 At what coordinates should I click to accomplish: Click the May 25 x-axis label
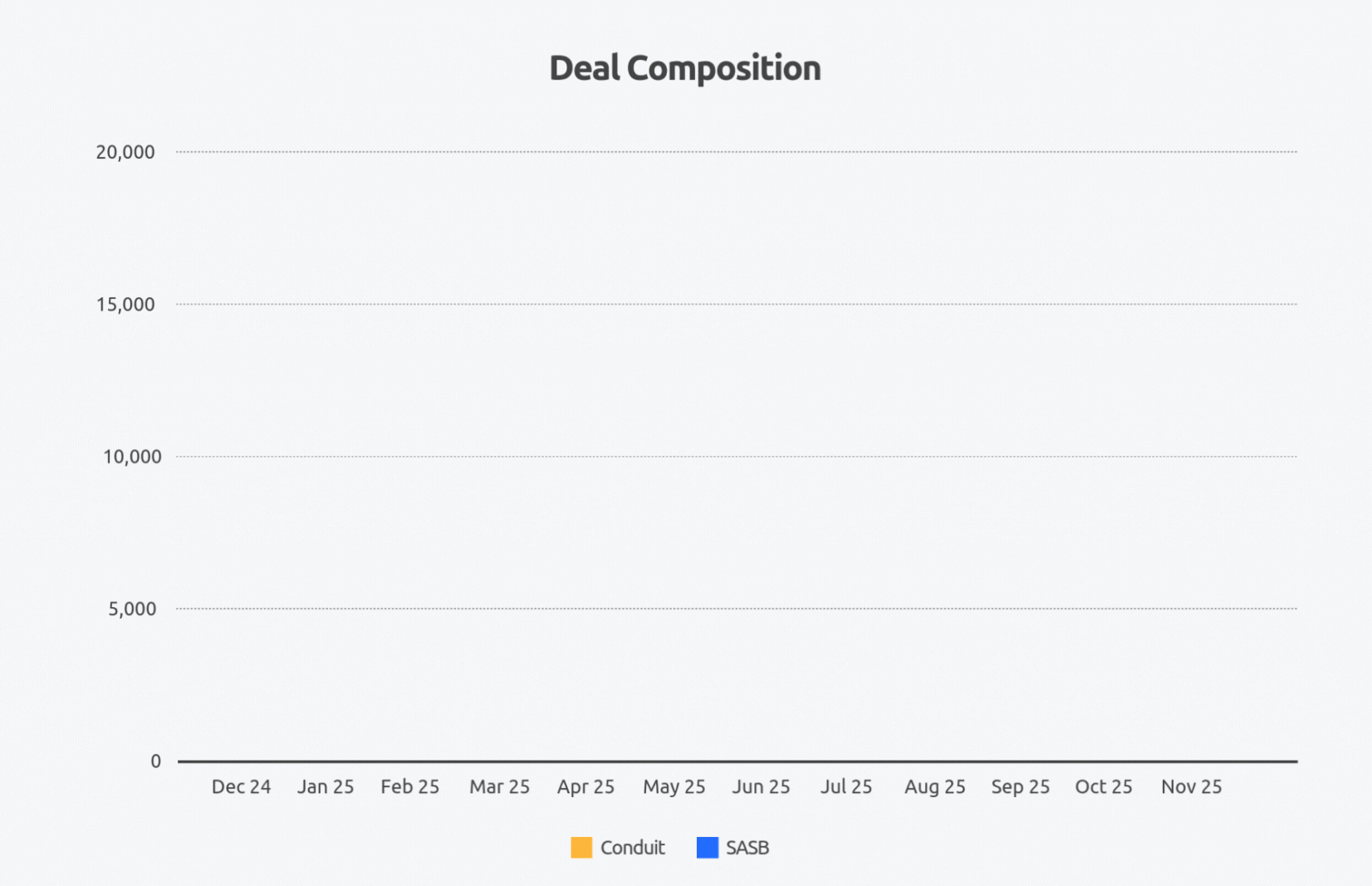(674, 786)
